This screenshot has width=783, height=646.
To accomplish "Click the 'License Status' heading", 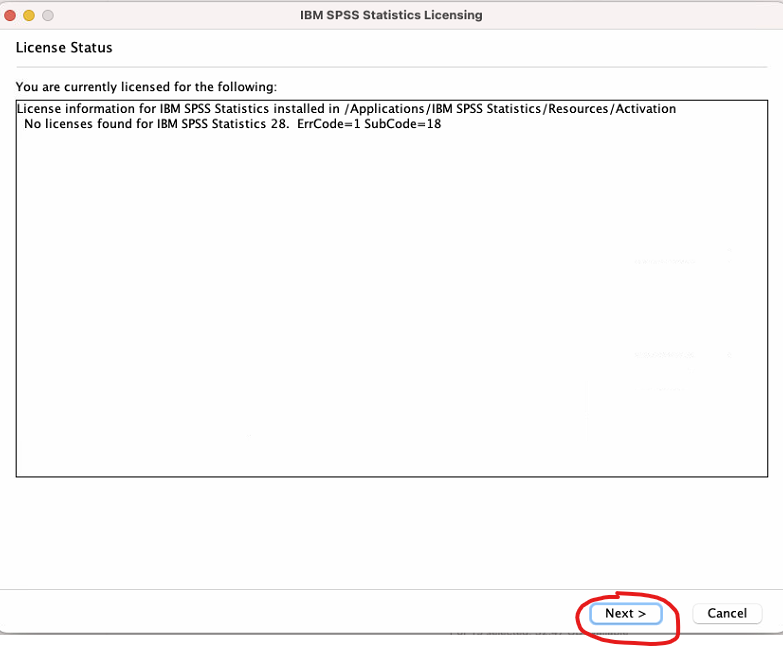I will coord(64,47).
